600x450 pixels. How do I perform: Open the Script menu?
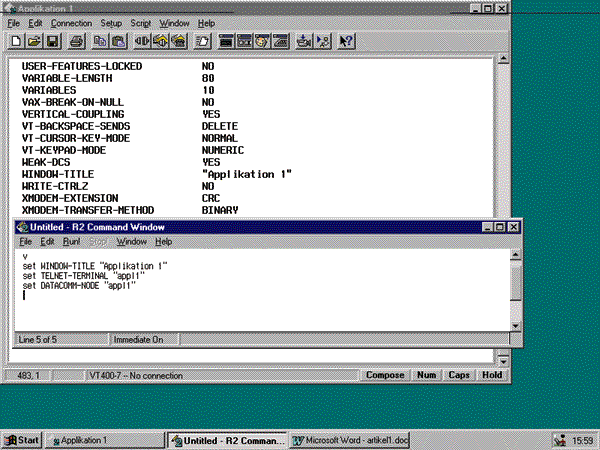tap(142, 21)
